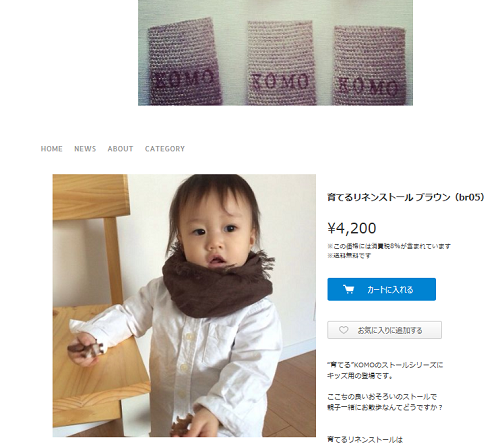Click the 送料無料です shipping note

(x=349, y=255)
